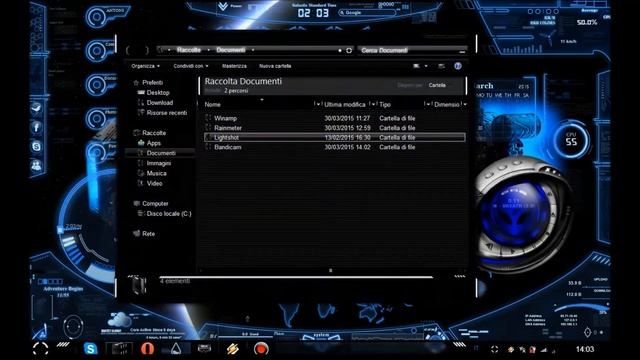Image resolution: width=640 pixels, height=360 pixels.
Task: Select the Lightshot folder row
Action: [x=334, y=138]
